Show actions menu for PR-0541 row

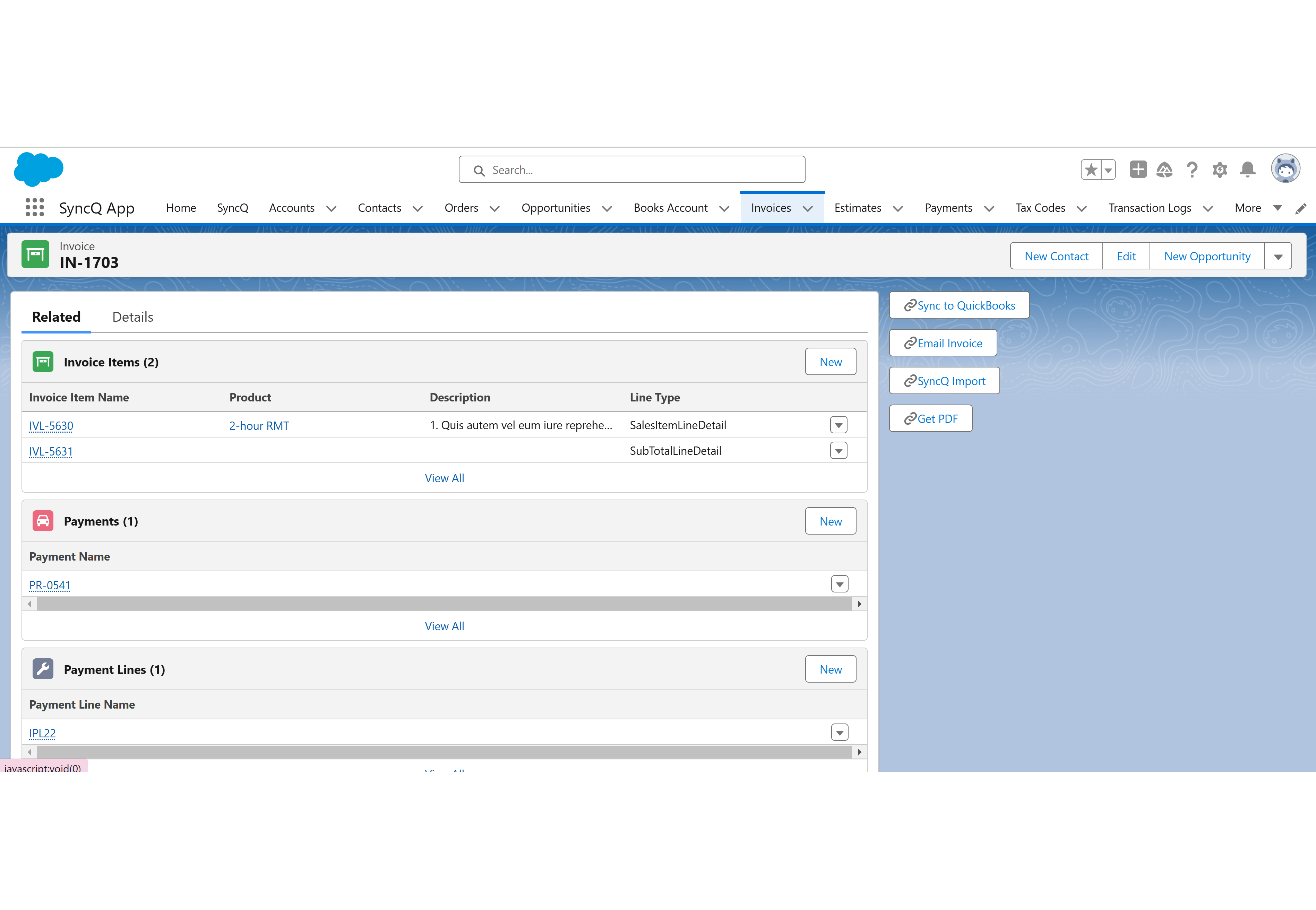click(840, 584)
